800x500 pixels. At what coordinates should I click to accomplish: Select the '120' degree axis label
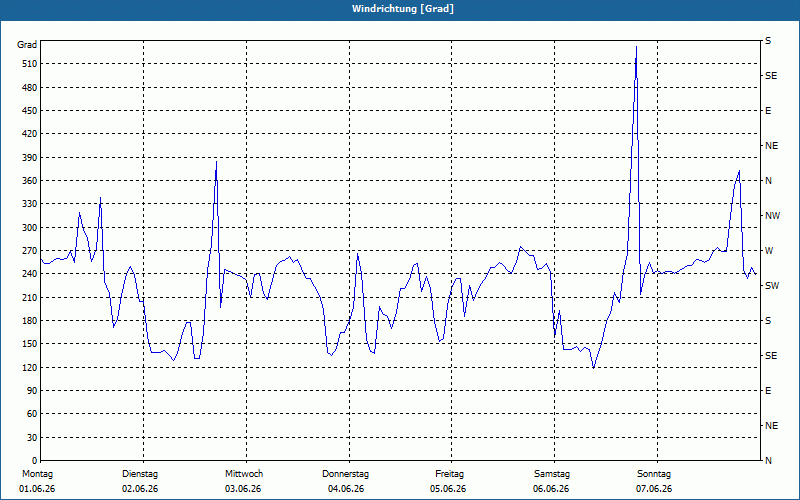[29, 367]
